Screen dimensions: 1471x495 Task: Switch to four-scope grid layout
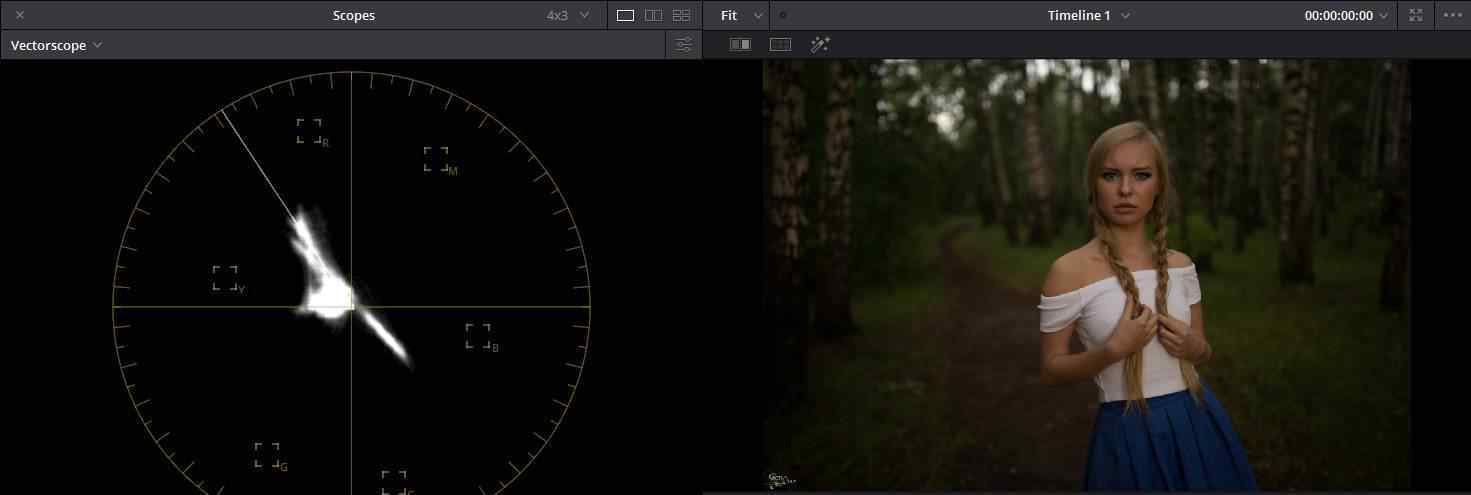[681, 15]
